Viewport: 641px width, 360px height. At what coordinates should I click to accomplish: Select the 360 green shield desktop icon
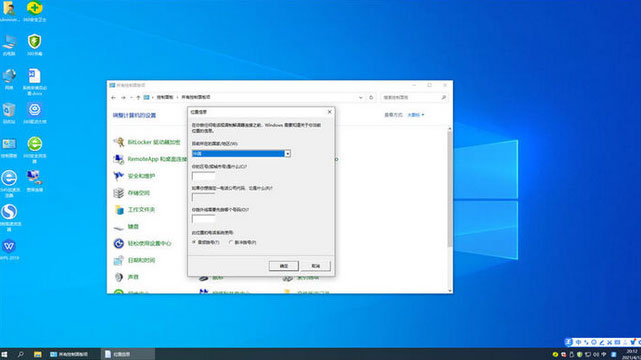[x=34, y=45]
